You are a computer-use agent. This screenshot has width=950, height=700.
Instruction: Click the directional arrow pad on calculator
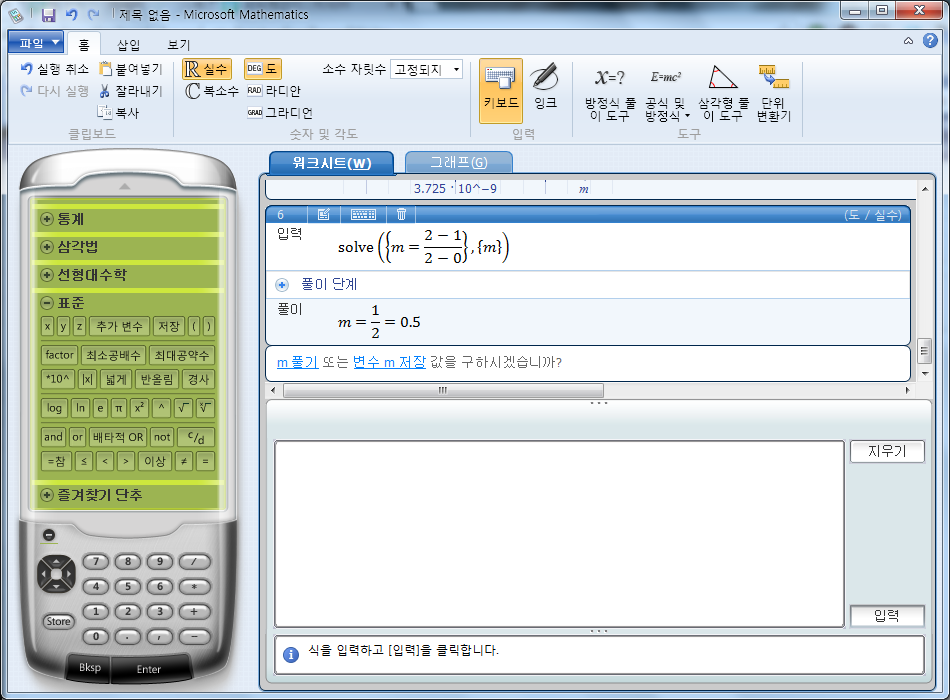click(x=56, y=573)
